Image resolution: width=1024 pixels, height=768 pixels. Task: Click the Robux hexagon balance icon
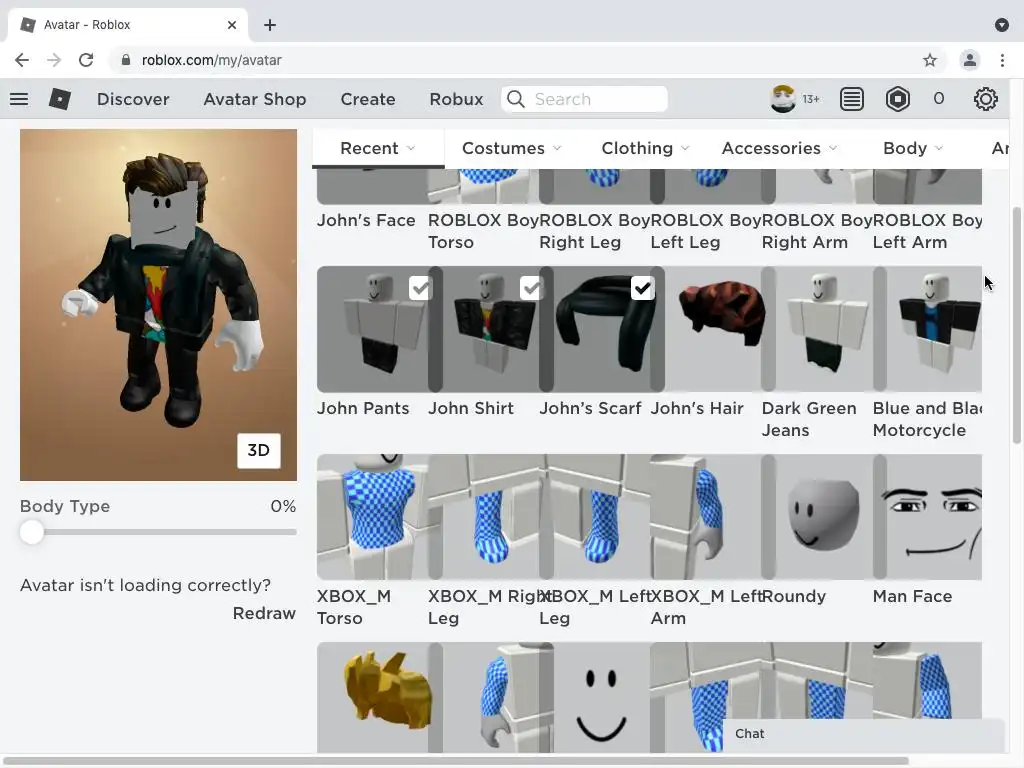click(x=898, y=99)
